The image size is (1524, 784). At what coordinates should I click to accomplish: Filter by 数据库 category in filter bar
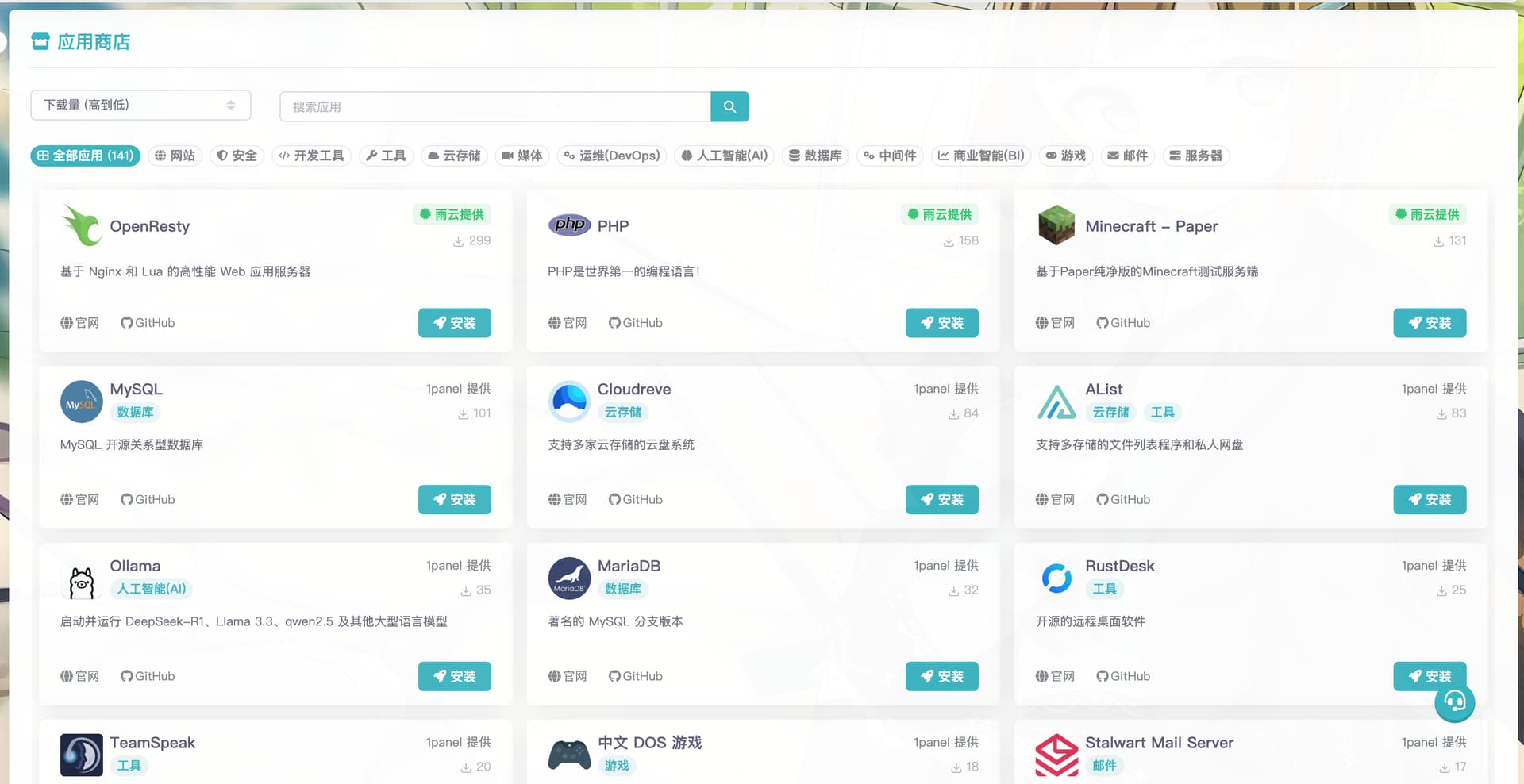[x=815, y=156]
